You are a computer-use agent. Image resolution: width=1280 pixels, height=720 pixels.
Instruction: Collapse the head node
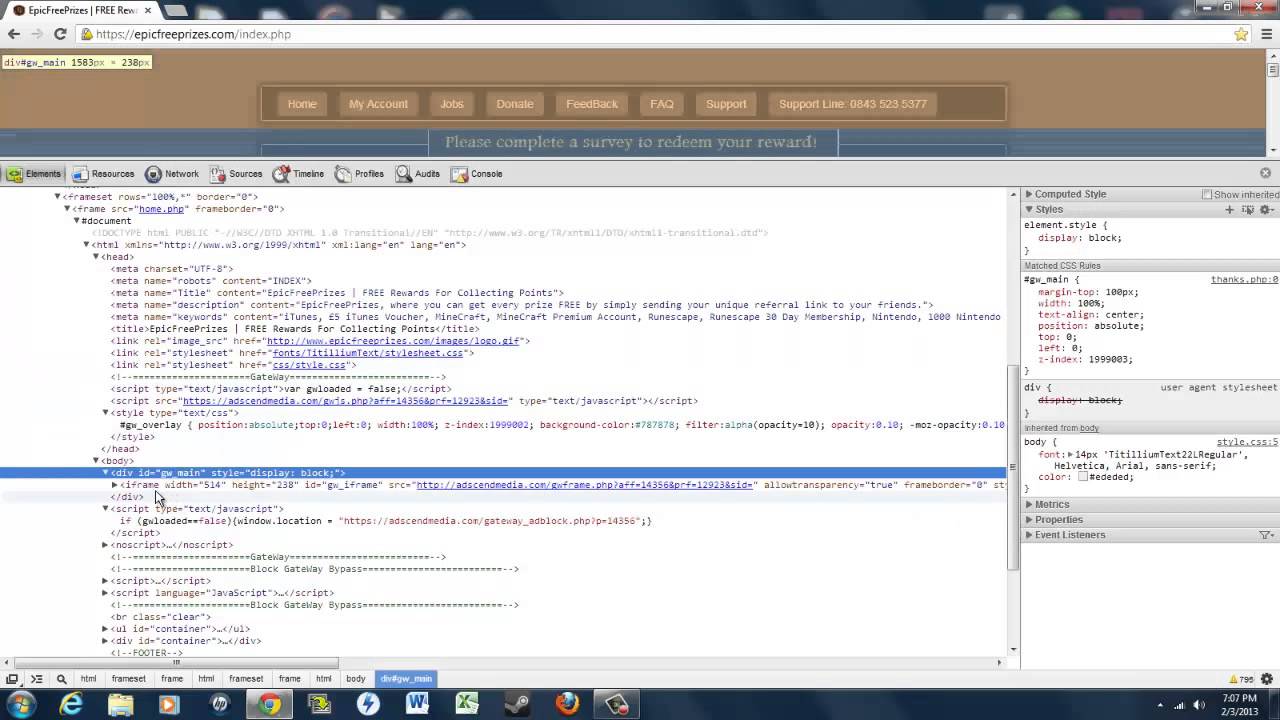[96, 257]
